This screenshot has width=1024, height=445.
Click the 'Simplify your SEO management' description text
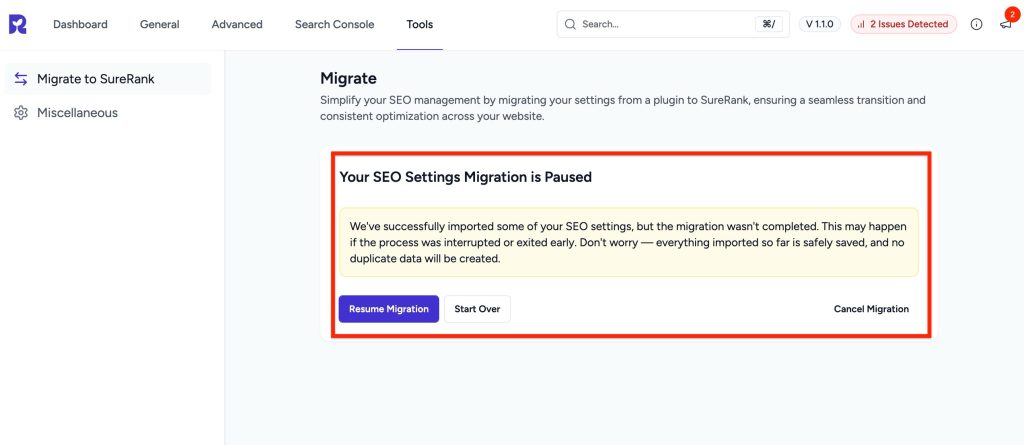click(x=622, y=108)
